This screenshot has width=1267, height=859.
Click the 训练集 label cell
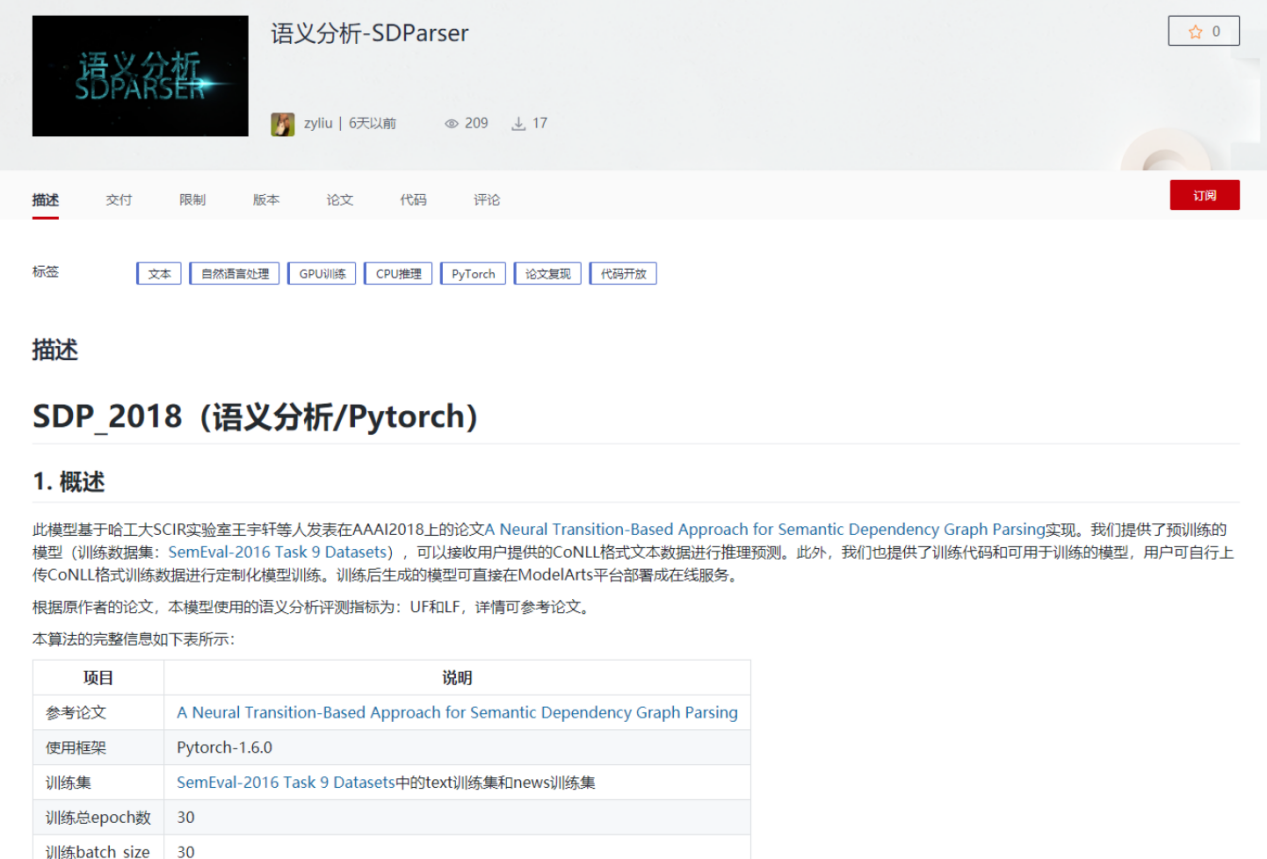(x=98, y=783)
